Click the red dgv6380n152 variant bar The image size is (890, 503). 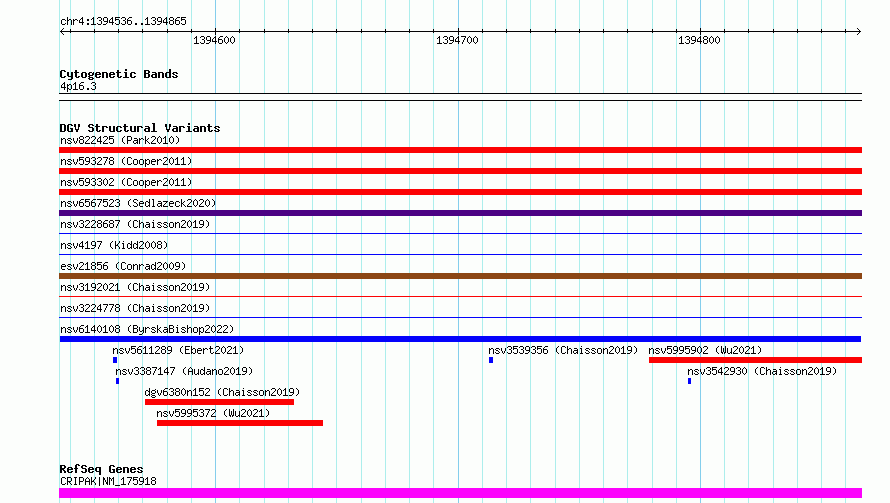(x=219, y=402)
